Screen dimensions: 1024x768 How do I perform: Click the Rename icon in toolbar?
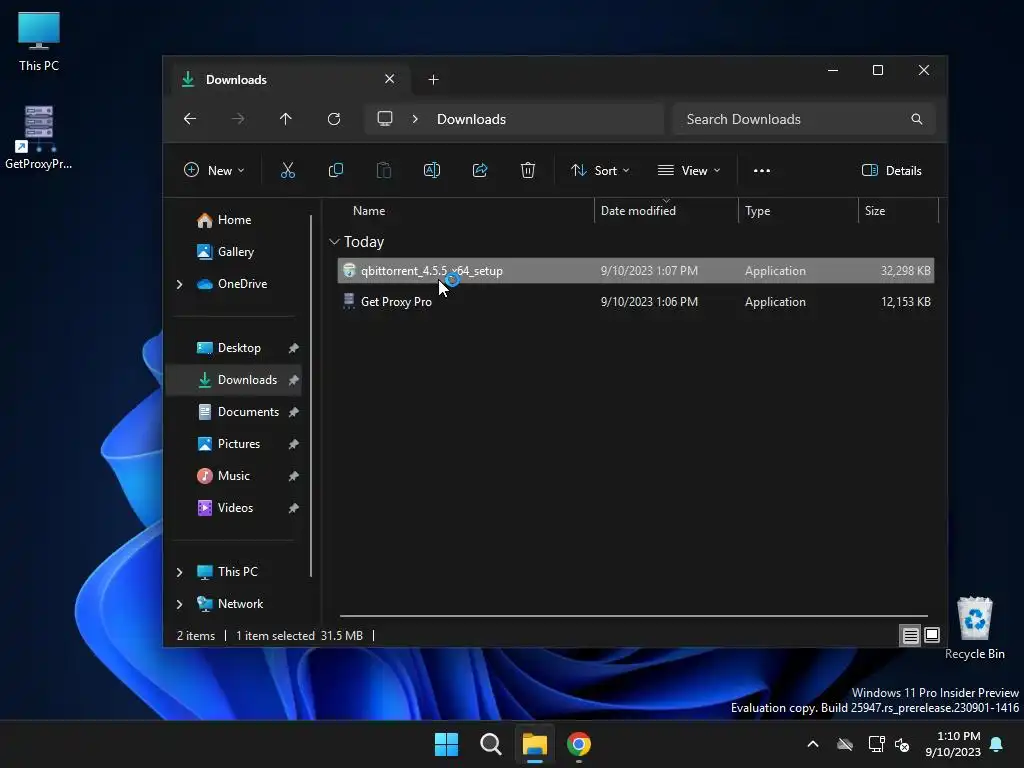tap(432, 170)
